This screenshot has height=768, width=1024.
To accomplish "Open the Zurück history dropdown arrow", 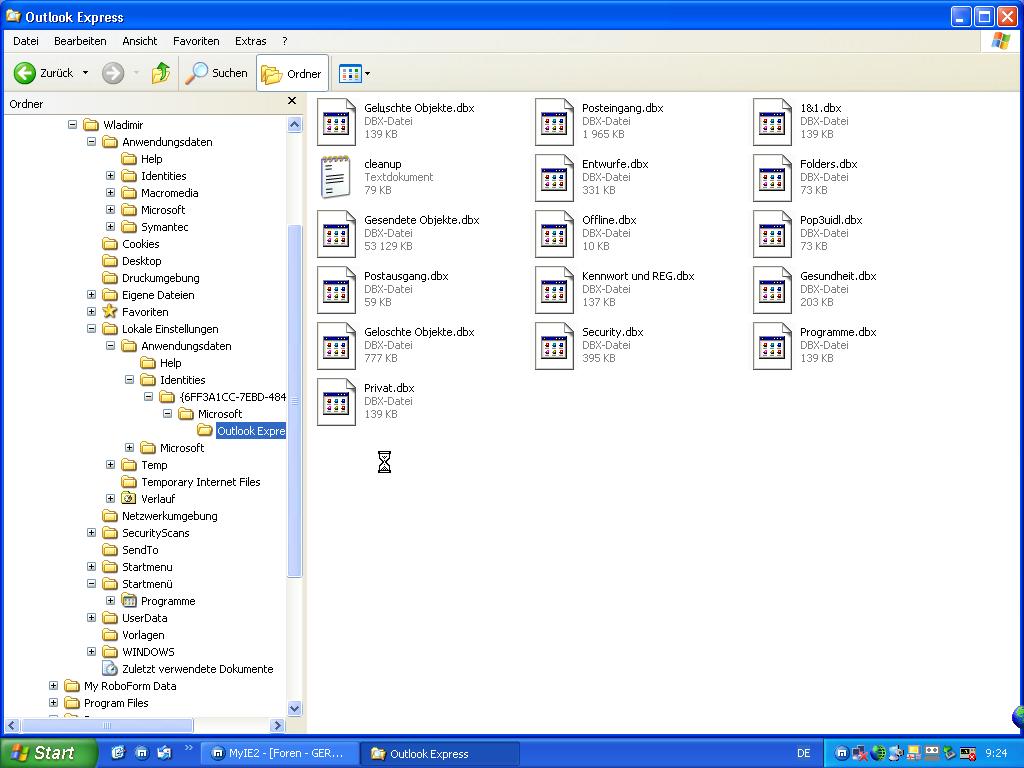I will (x=85, y=73).
